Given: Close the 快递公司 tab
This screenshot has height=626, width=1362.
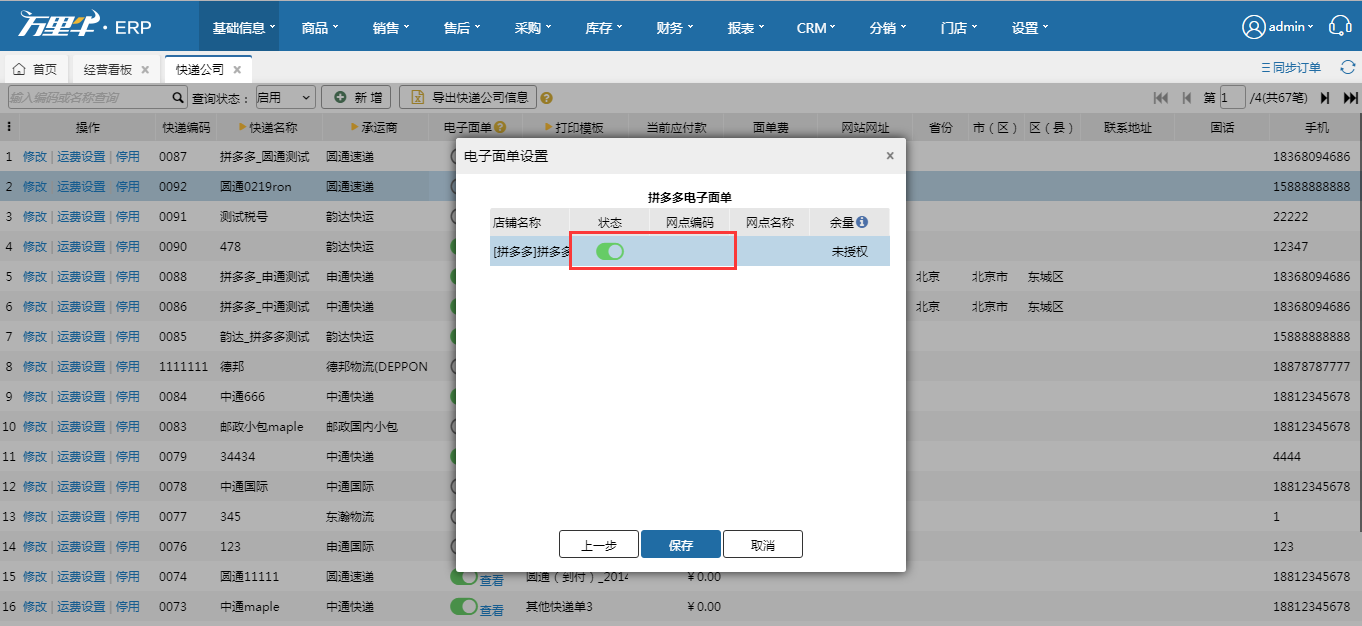Looking at the screenshot, I should click(237, 70).
